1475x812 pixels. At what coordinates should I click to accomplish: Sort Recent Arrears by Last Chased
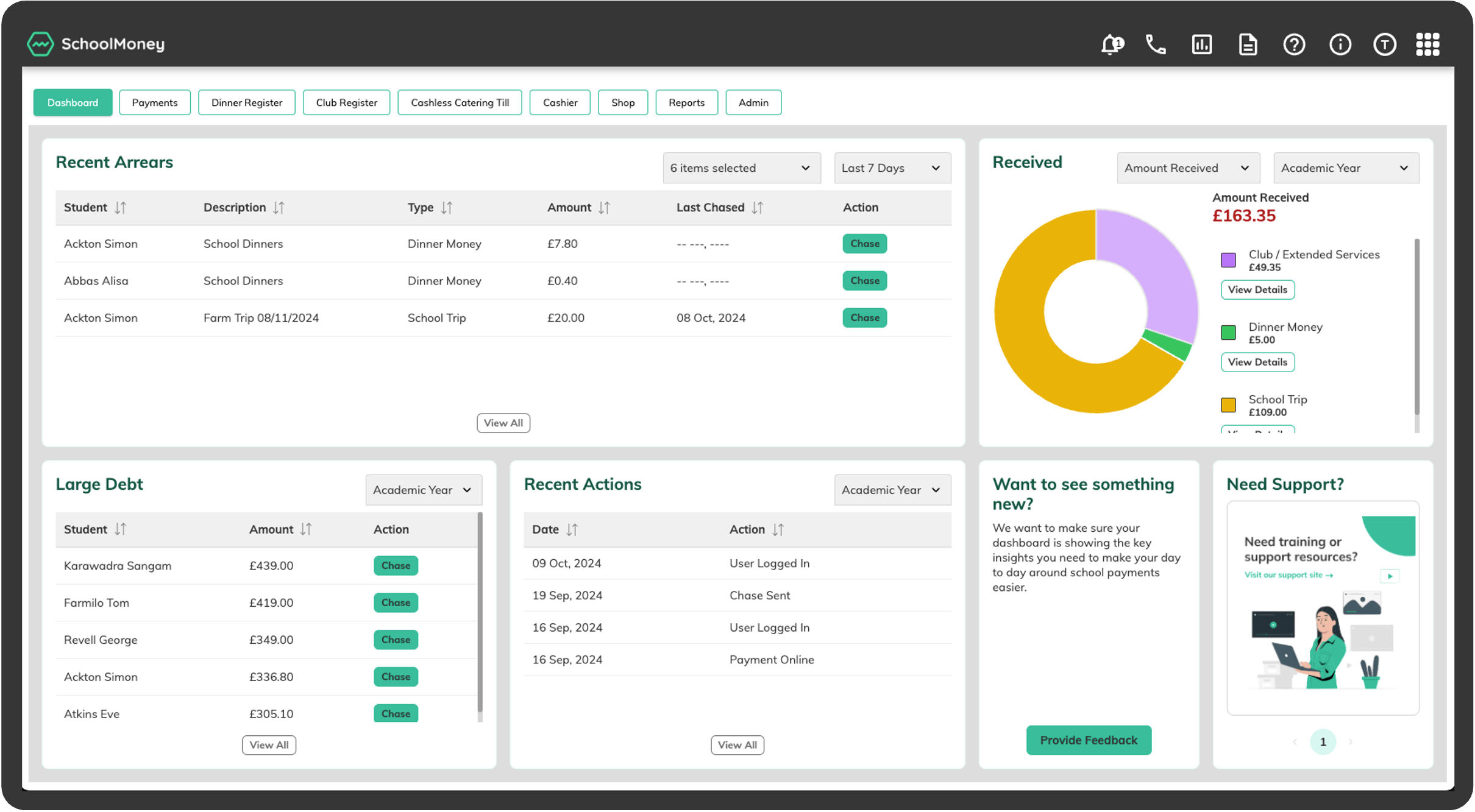757,208
